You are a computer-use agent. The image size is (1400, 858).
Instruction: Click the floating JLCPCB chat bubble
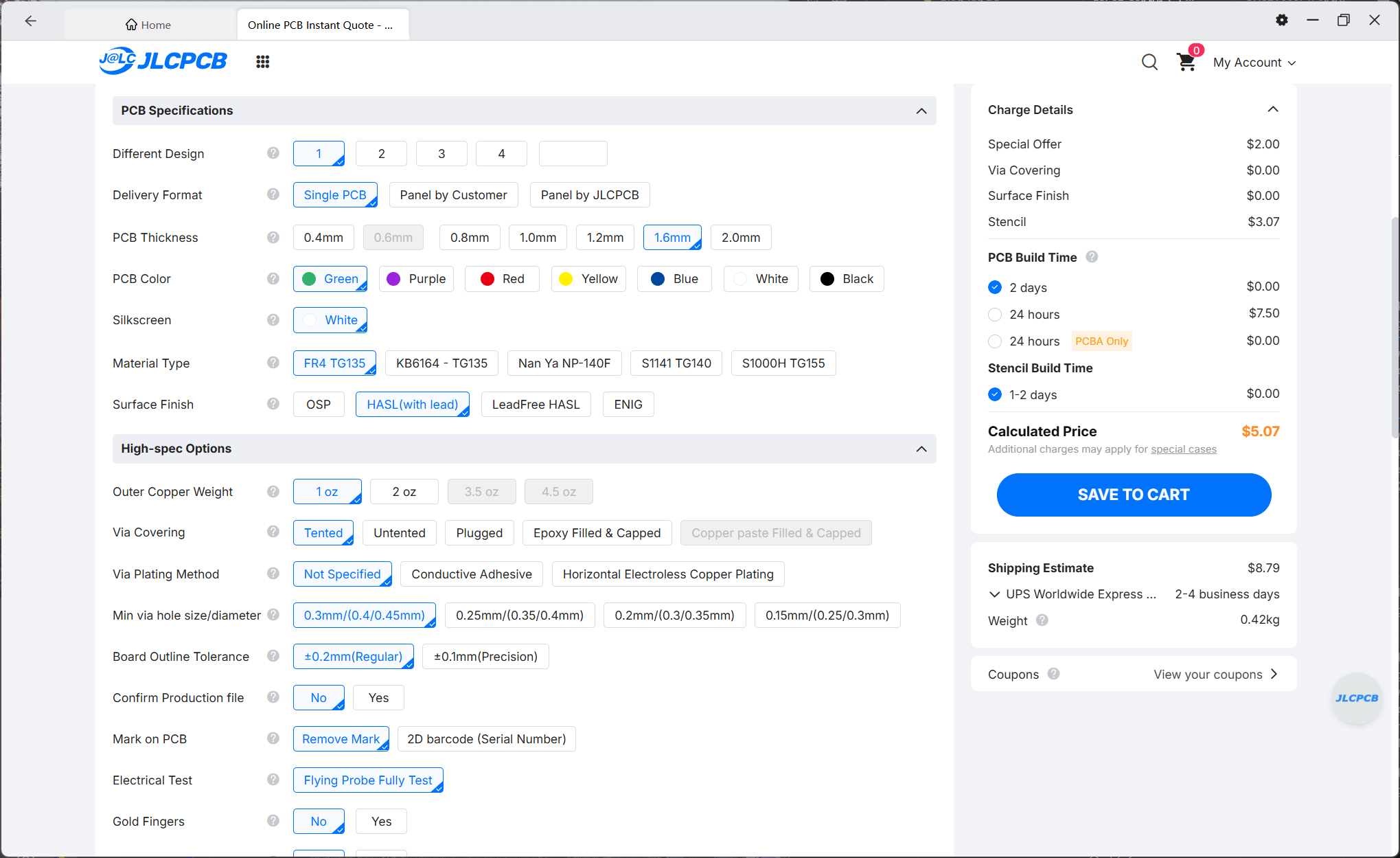(x=1356, y=698)
